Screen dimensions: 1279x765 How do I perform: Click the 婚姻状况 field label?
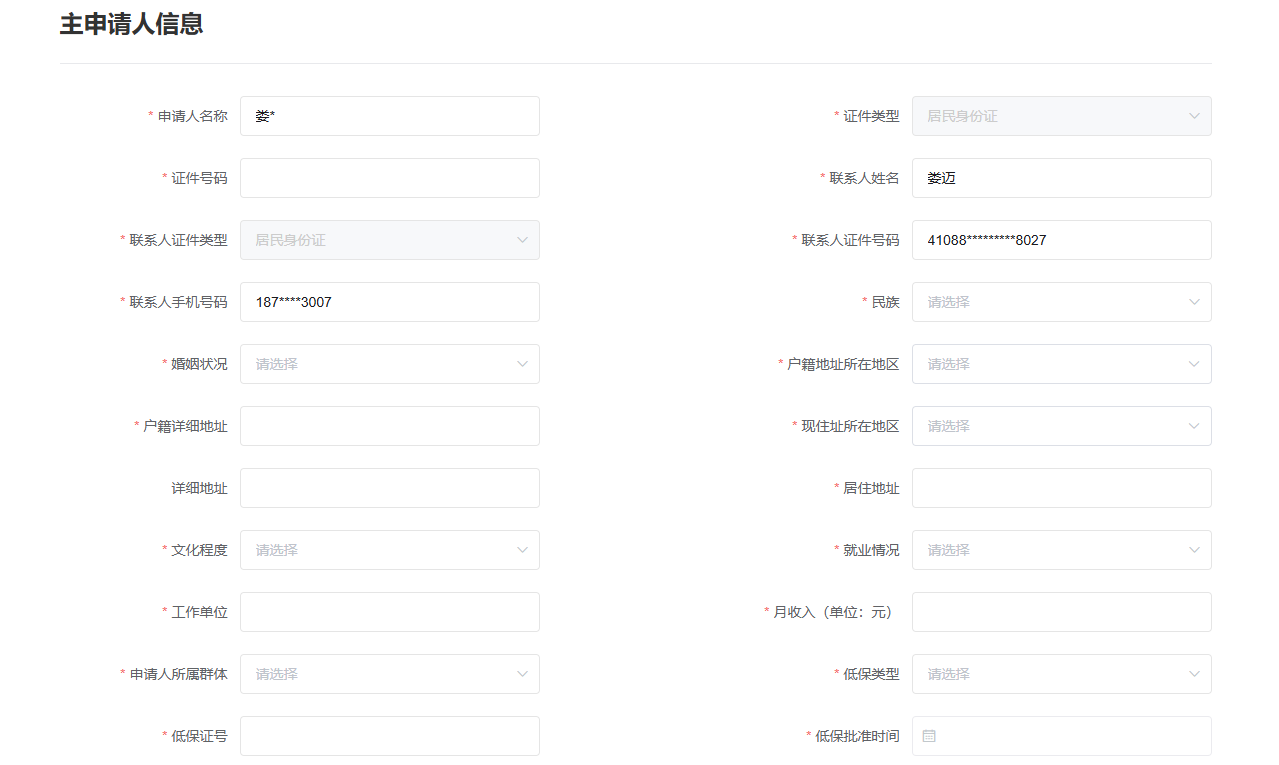[199, 364]
